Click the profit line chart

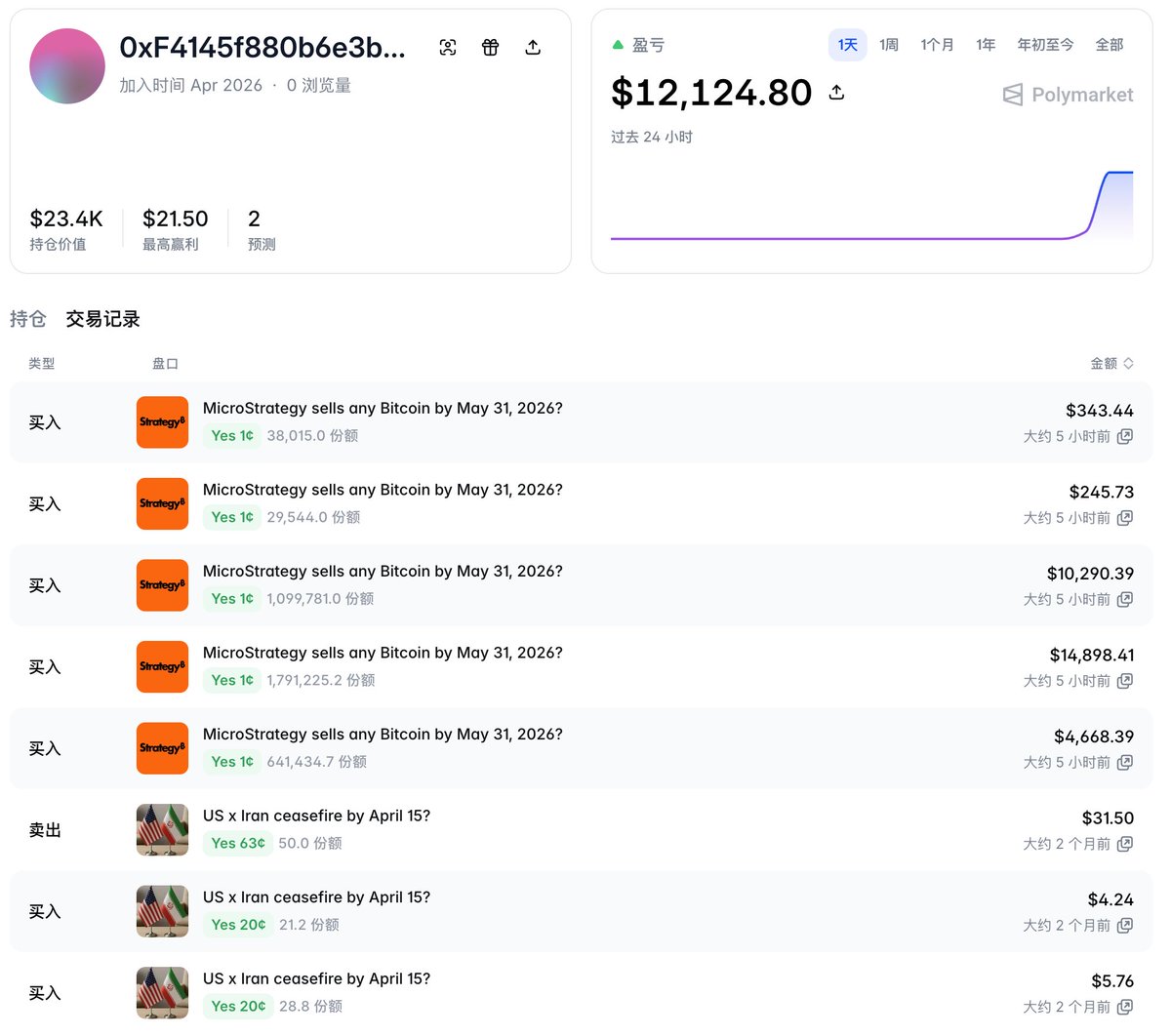pos(871,206)
